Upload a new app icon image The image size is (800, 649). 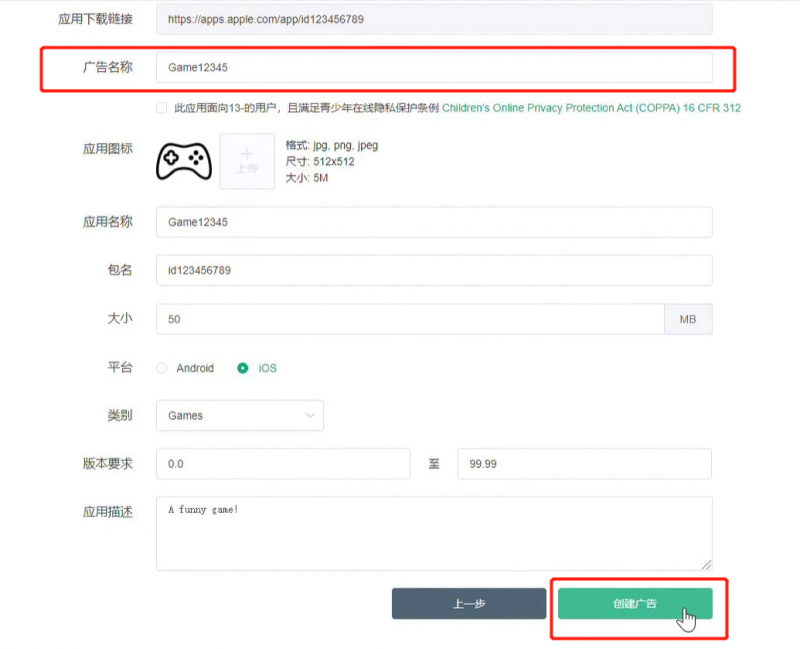pos(247,161)
